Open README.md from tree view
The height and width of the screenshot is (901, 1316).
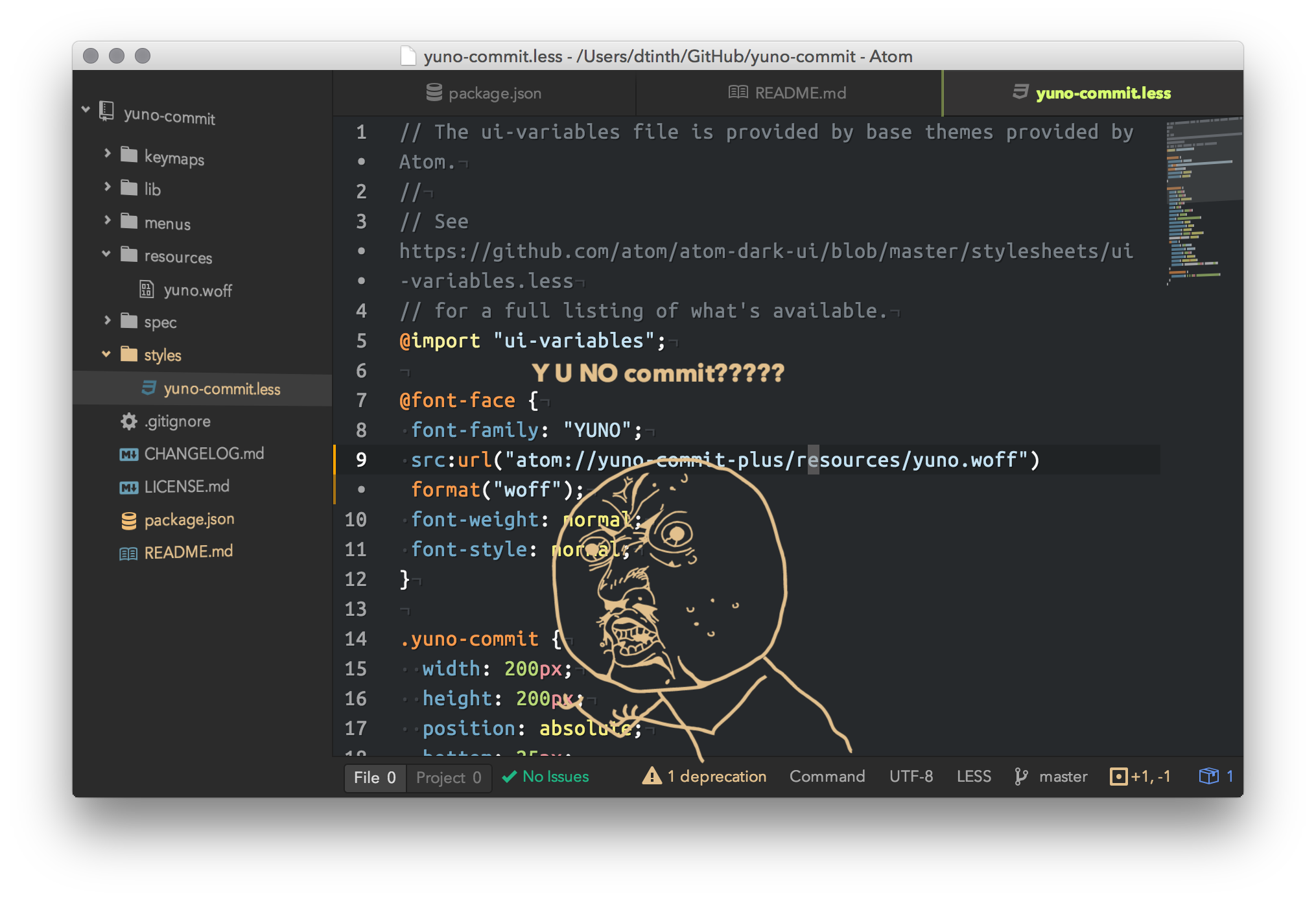click(189, 552)
